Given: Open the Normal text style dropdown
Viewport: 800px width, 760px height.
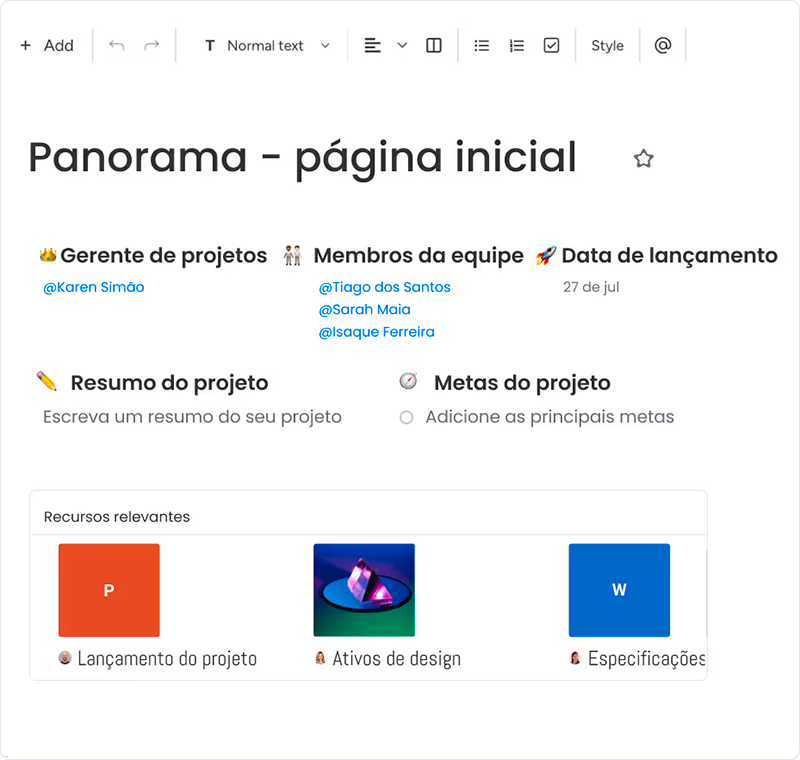Looking at the screenshot, I should click(x=267, y=46).
